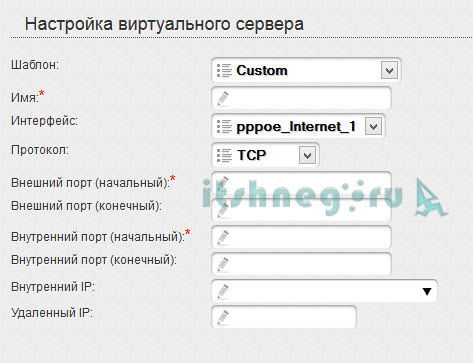Click the arrow button of the Custom template selector
Viewport: 473px width, 363px height.
[389, 70]
